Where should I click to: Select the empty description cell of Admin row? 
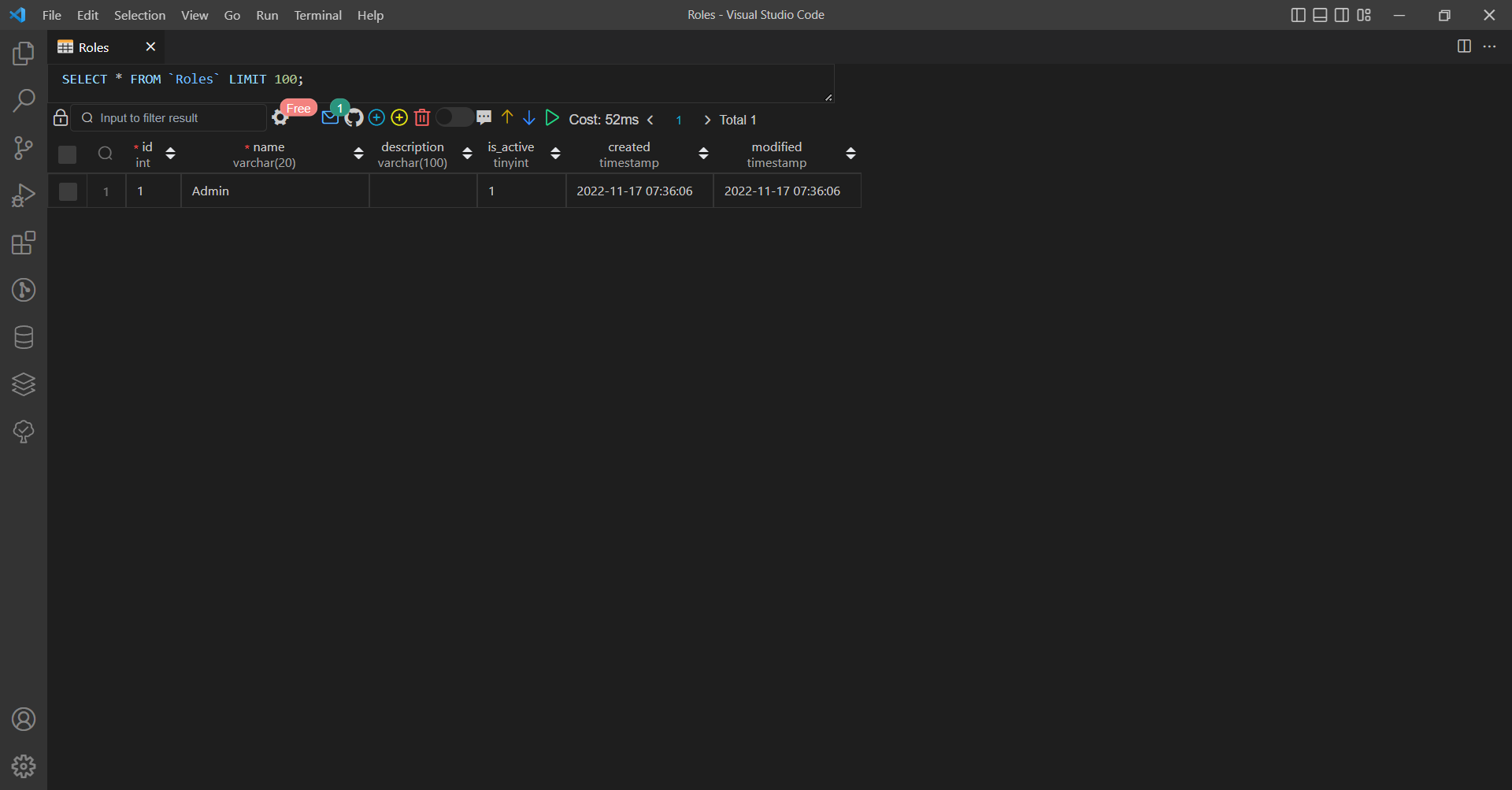point(424,191)
